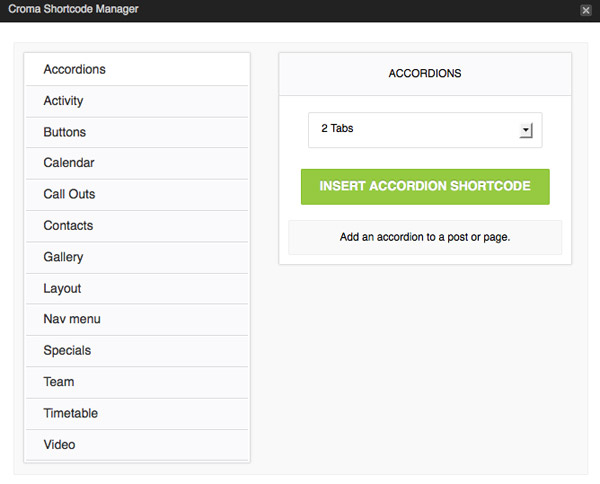Open the Call Outs shortcode option
Image resolution: width=600 pixels, height=484 pixels.
point(137,194)
